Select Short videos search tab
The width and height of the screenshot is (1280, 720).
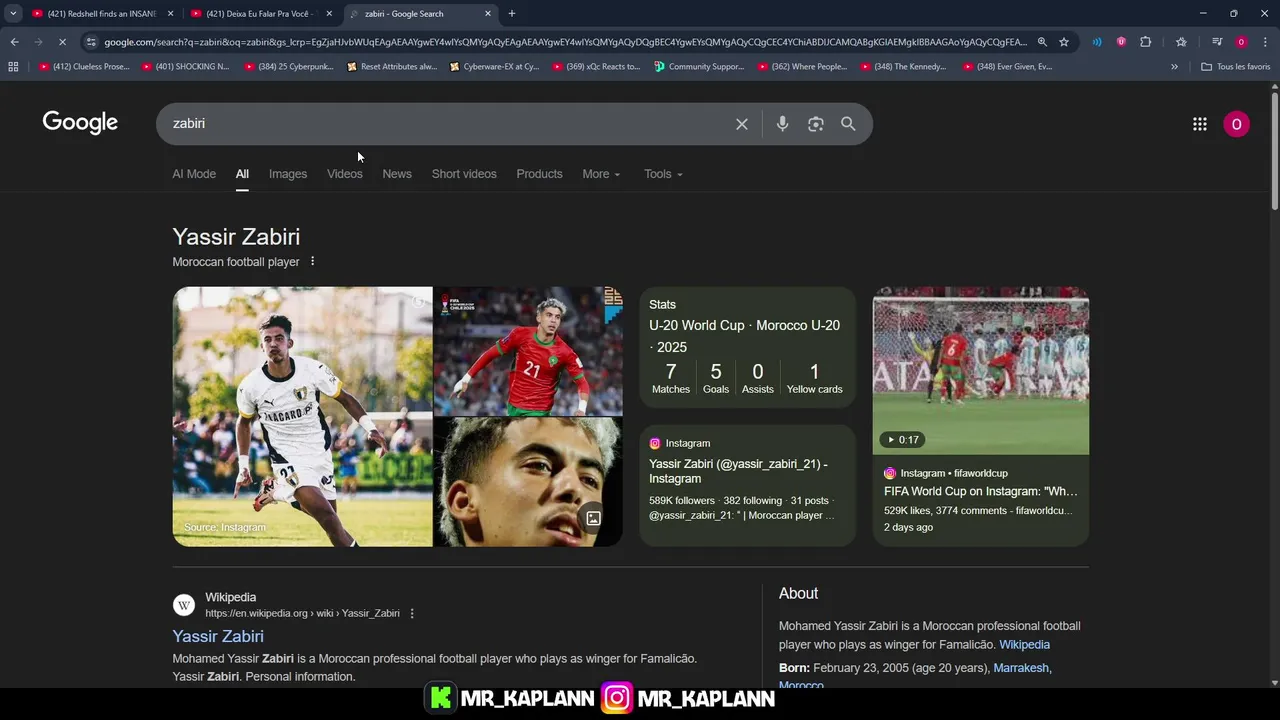464,174
